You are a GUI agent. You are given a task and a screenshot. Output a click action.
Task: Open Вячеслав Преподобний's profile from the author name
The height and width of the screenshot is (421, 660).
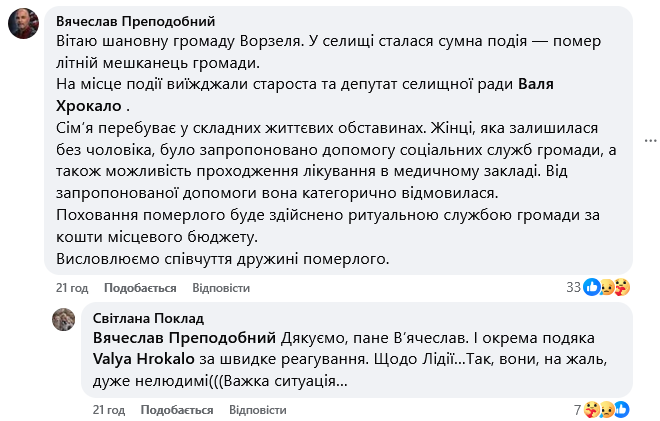point(135,21)
